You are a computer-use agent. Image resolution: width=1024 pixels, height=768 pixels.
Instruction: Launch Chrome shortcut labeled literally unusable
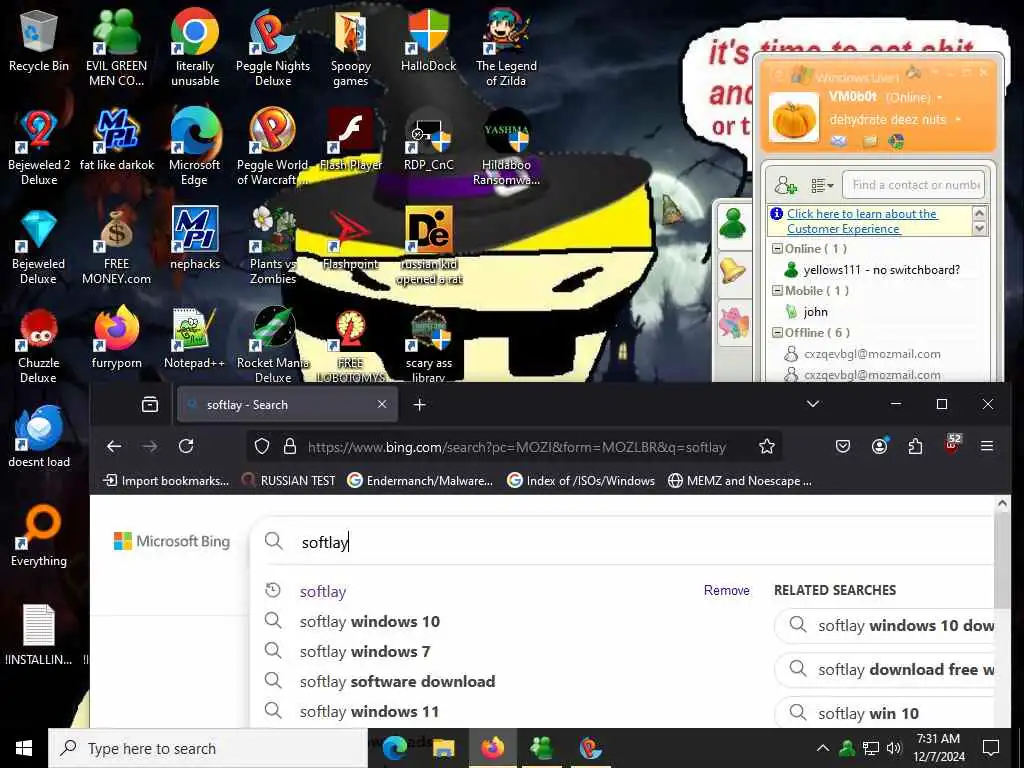click(195, 47)
